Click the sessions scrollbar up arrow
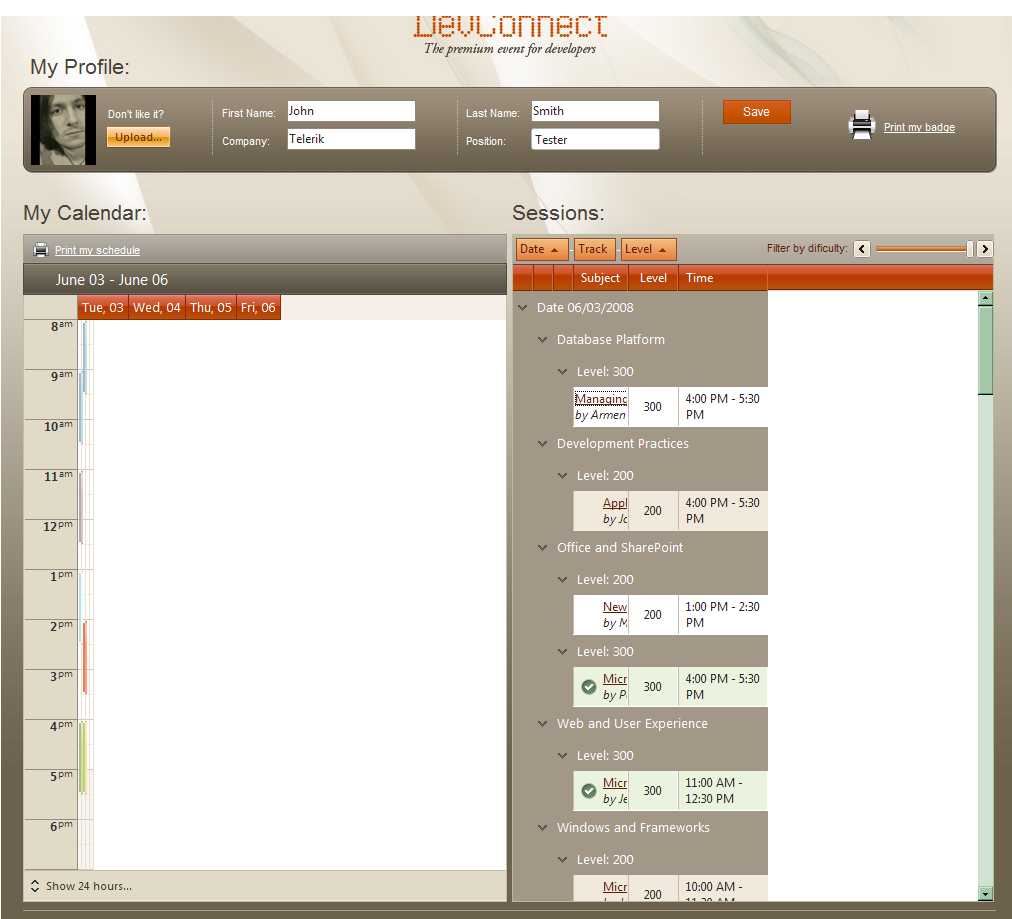This screenshot has width=1012, height=919. click(x=985, y=298)
